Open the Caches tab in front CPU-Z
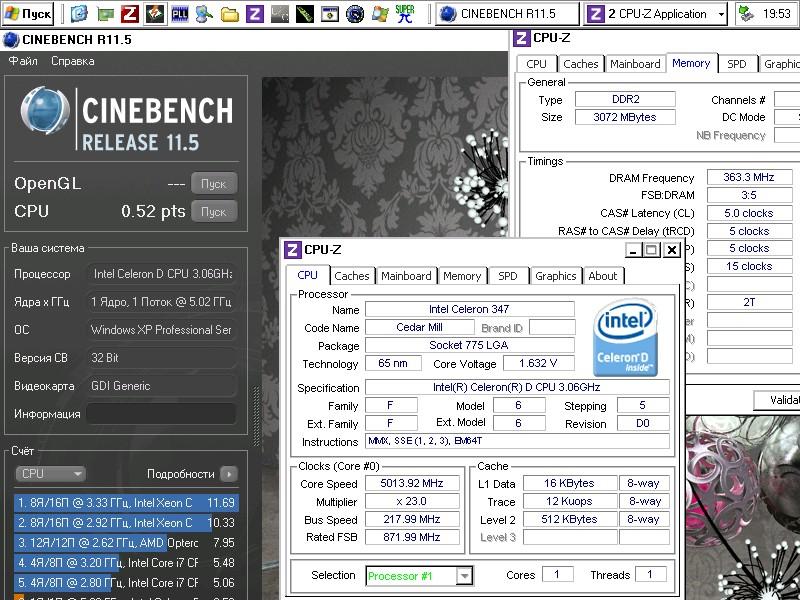The width and height of the screenshot is (800, 600). pyautogui.click(x=352, y=276)
